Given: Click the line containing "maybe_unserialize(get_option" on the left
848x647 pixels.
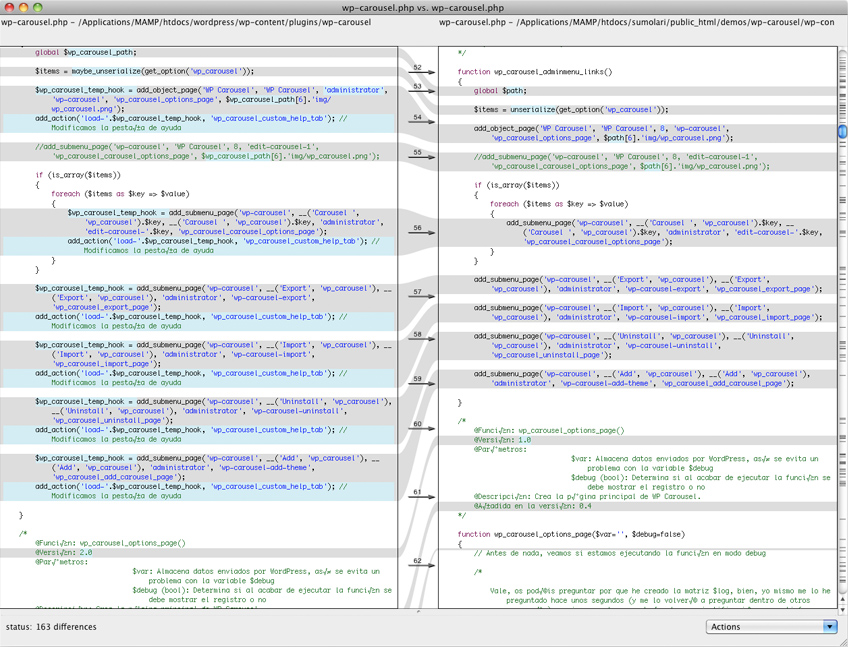Looking at the screenshot, I should click(x=144, y=71).
